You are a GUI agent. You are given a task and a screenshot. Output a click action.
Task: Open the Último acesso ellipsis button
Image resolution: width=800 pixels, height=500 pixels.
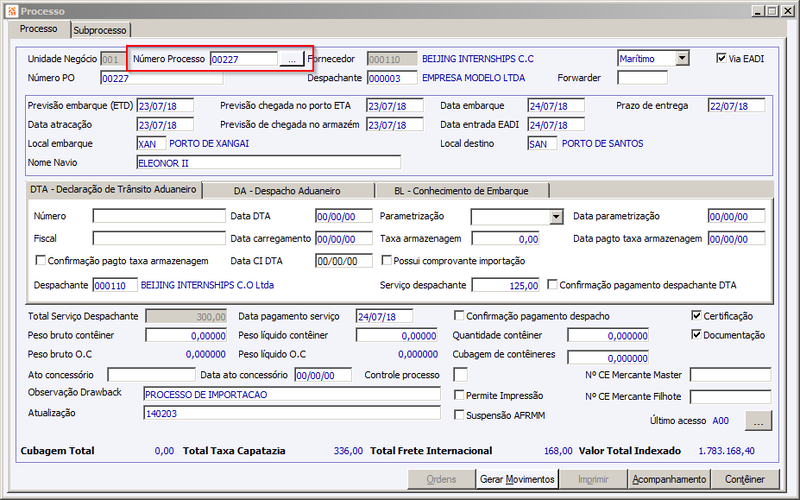(759, 421)
